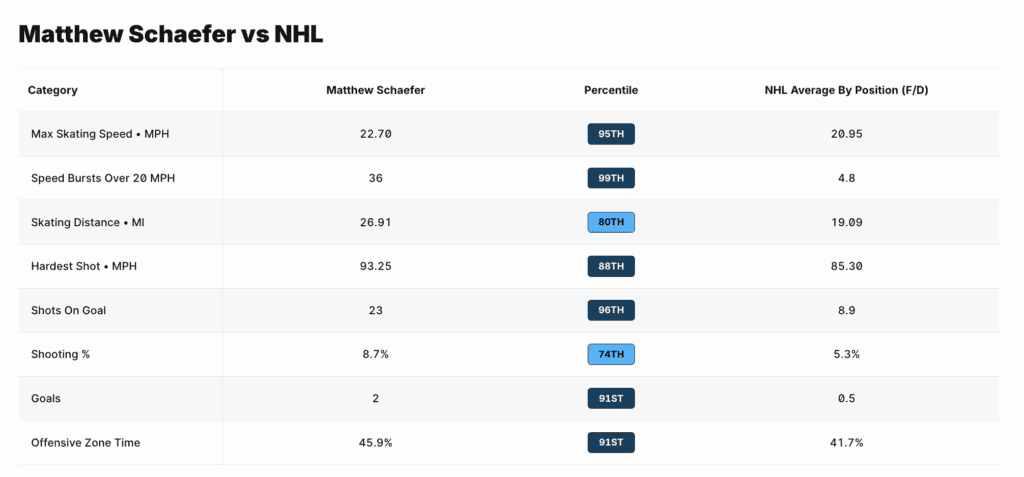Click the 88TH percentile badge
Screen dimensions: 1024x477
[611, 266]
